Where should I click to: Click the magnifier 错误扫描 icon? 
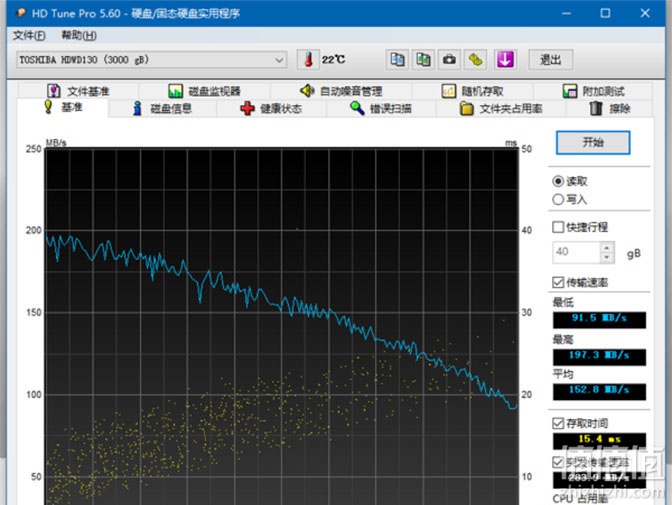pyautogui.click(x=357, y=108)
